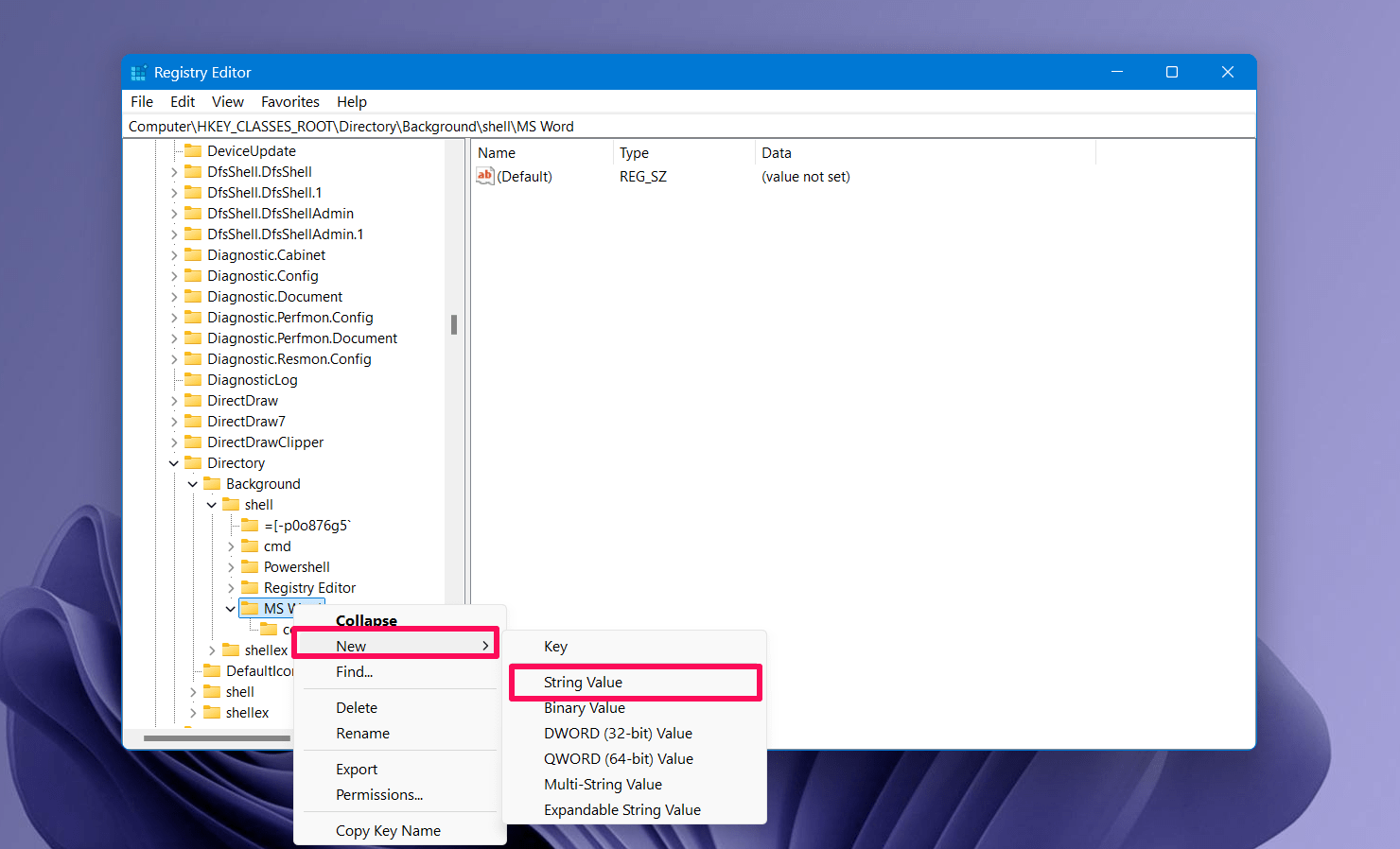Image resolution: width=1400 pixels, height=849 pixels.
Task: Click the Diagnostic.Document folder icon
Action: 193,296
